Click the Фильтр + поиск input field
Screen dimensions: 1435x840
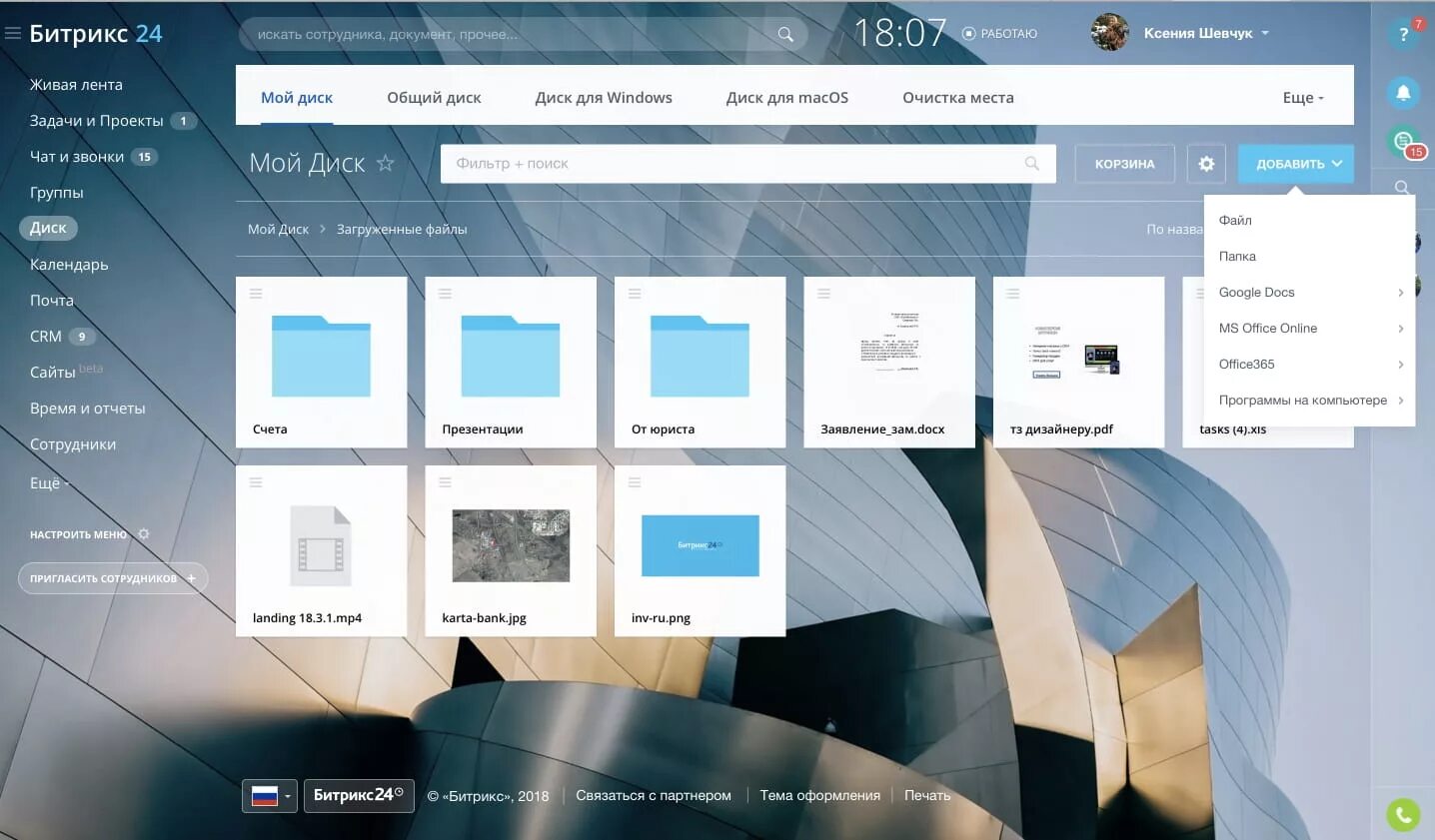[748, 164]
